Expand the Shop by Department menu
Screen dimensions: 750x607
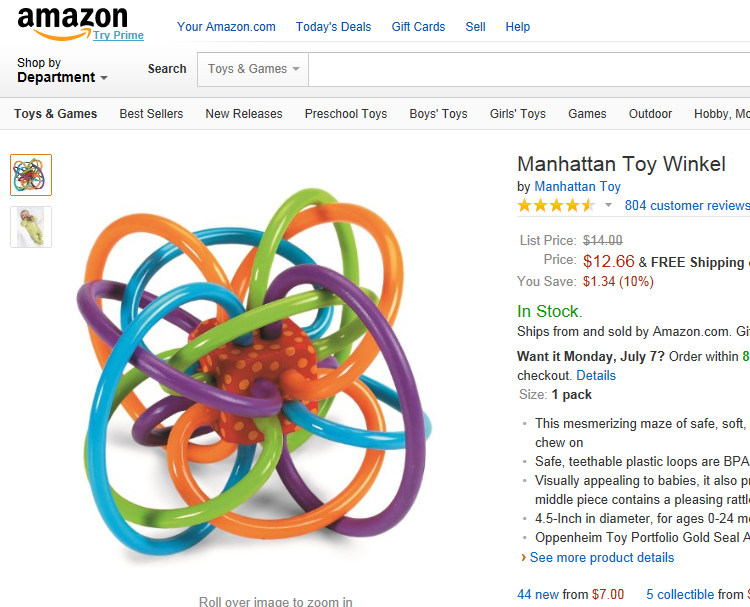[x=62, y=70]
